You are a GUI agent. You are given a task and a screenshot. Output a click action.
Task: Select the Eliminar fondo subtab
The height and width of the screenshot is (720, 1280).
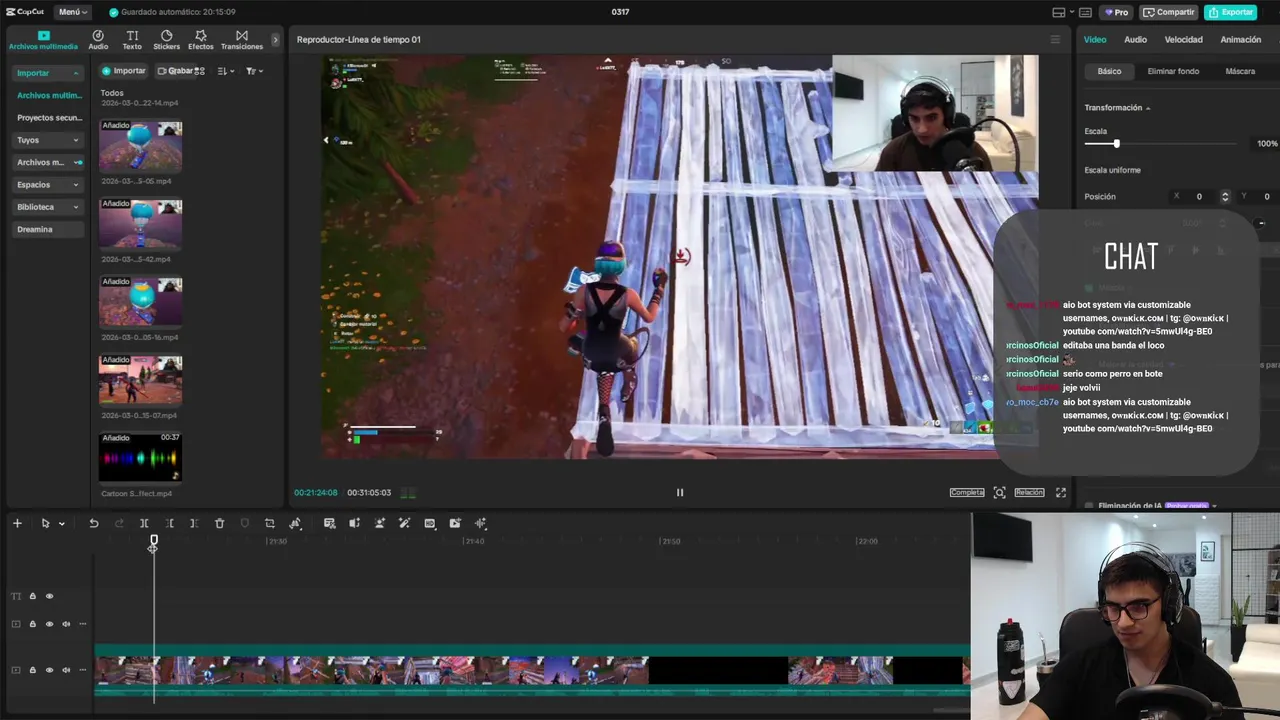tap(1173, 71)
